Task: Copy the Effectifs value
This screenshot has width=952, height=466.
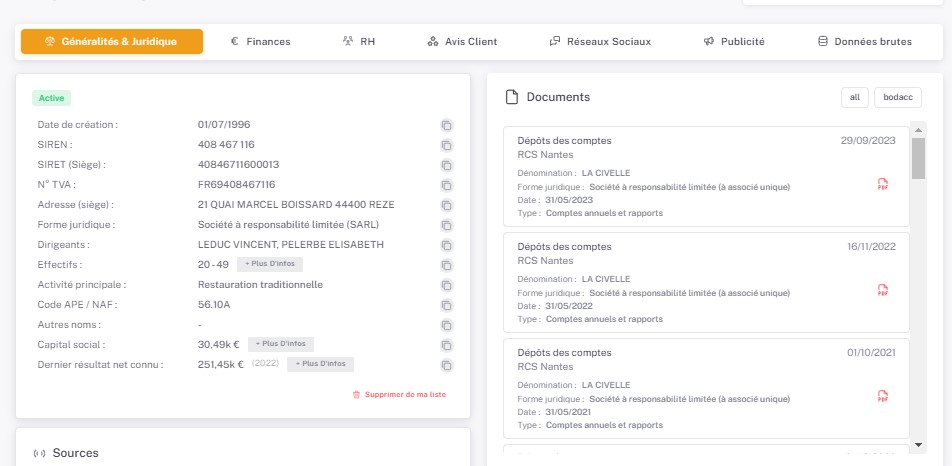Action: 447,265
